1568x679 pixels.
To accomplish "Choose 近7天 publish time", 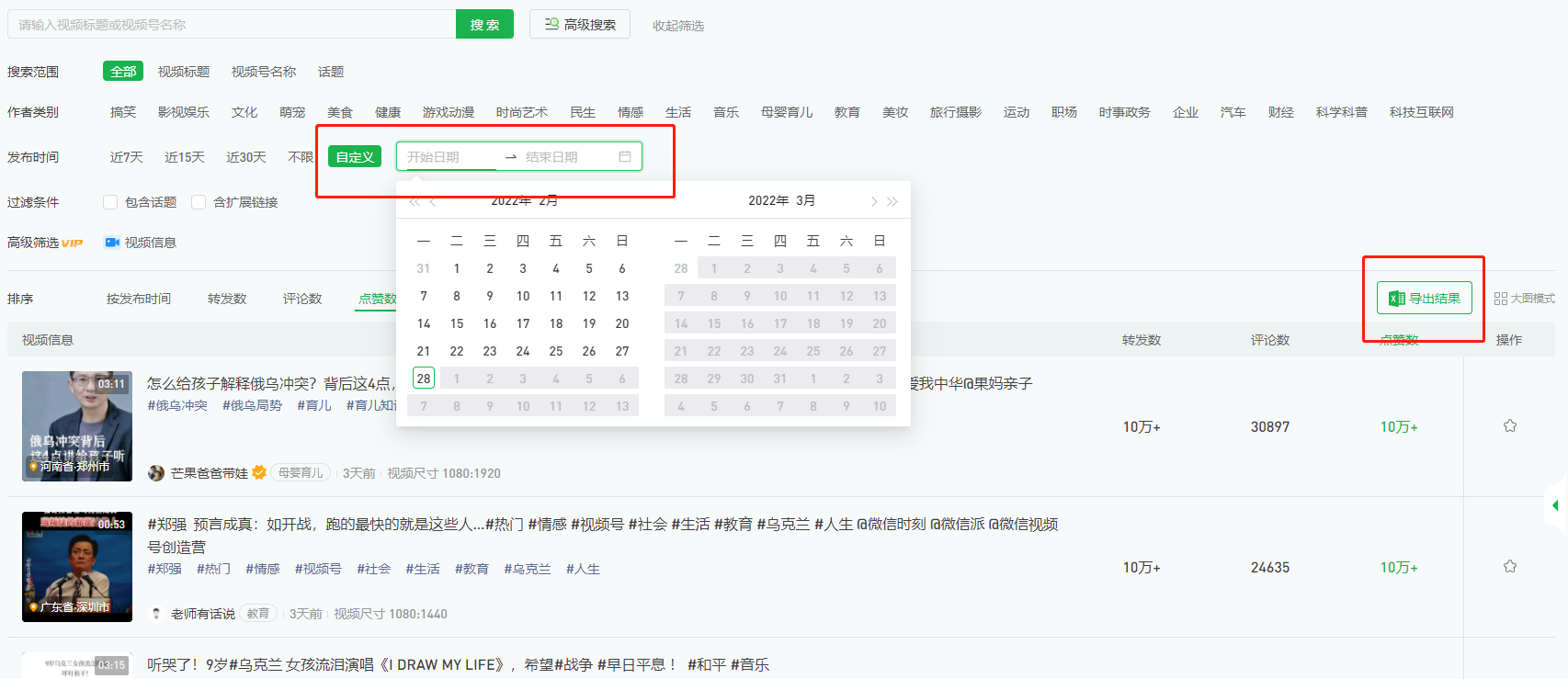I will coord(127,157).
